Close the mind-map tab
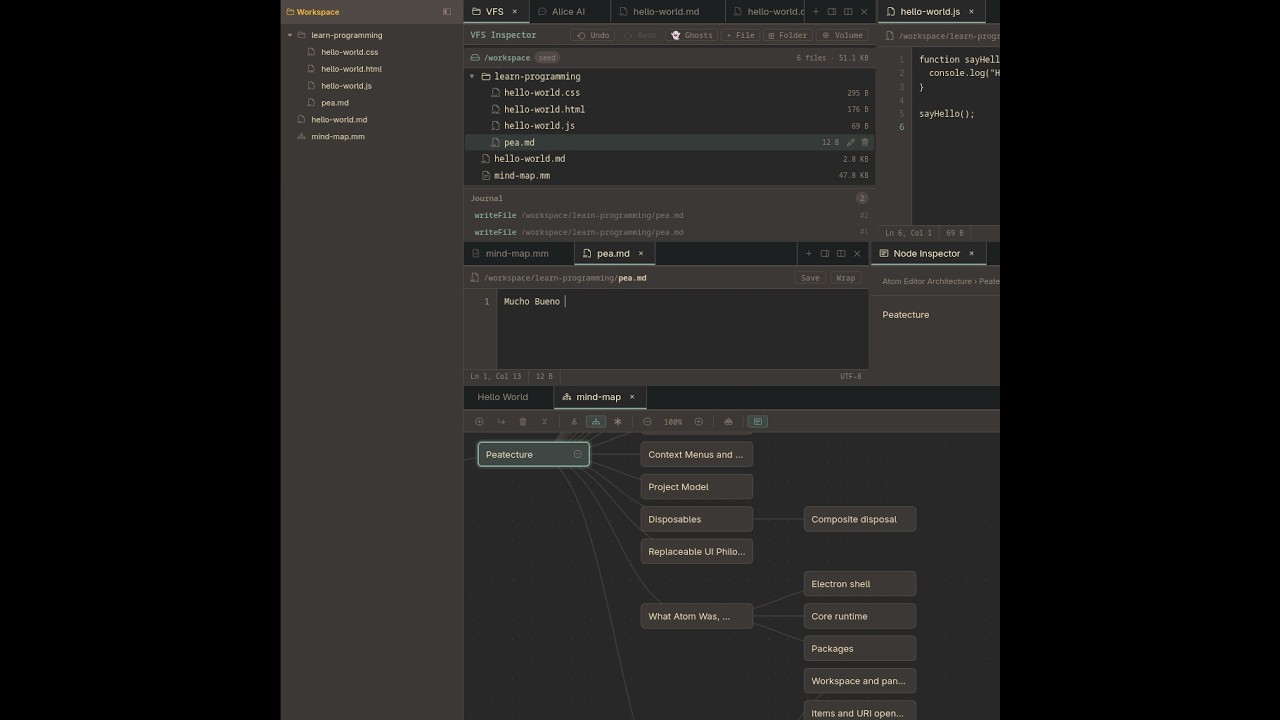1280x720 pixels. [632, 397]
